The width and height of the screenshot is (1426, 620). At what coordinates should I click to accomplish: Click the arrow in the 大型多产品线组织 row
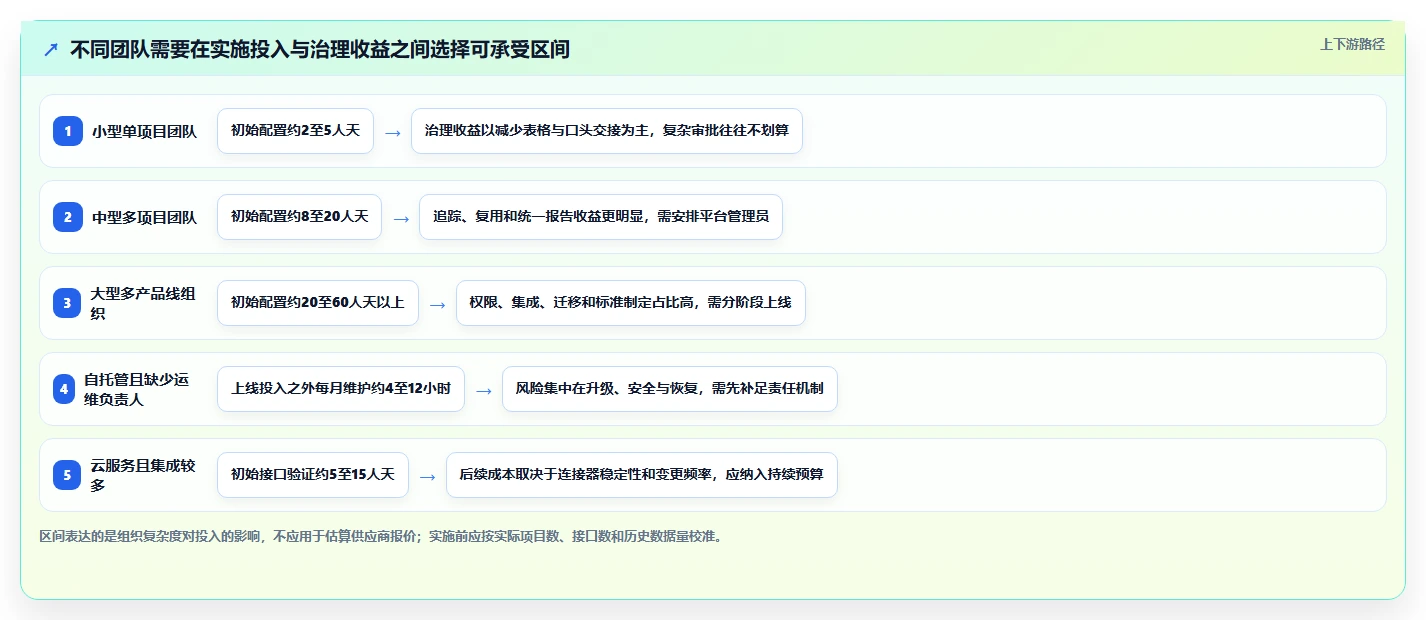(x=438, y=304)
